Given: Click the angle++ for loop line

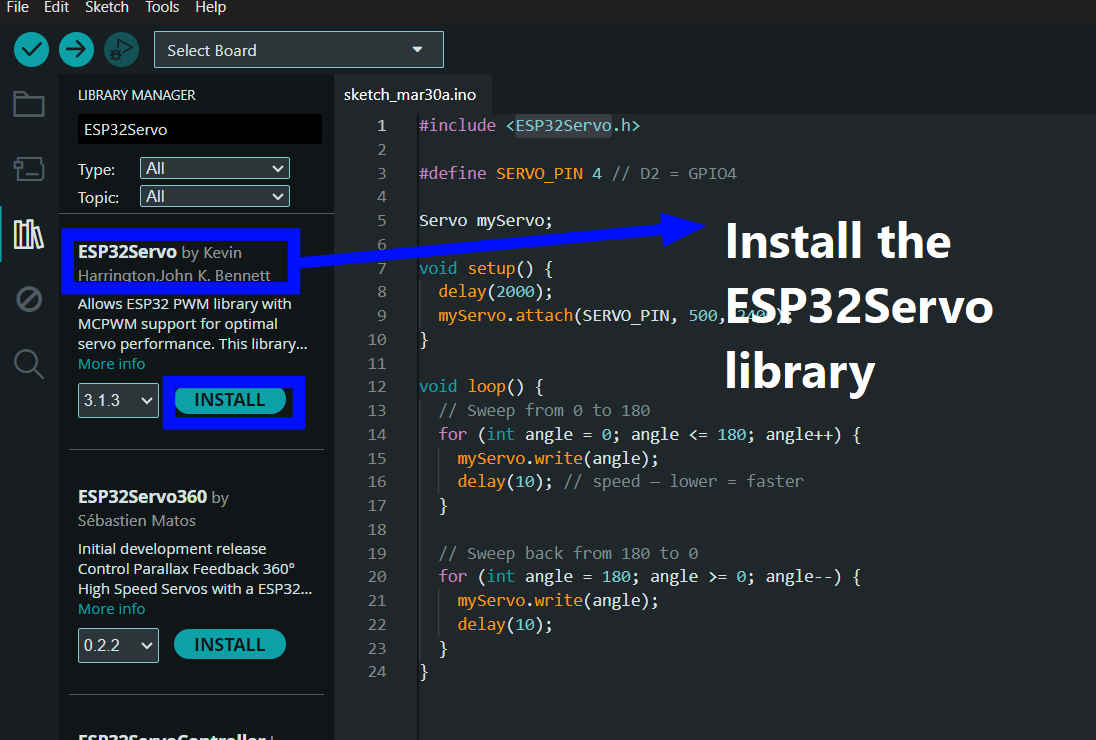Looking at the screenshot, I should 649,435.
